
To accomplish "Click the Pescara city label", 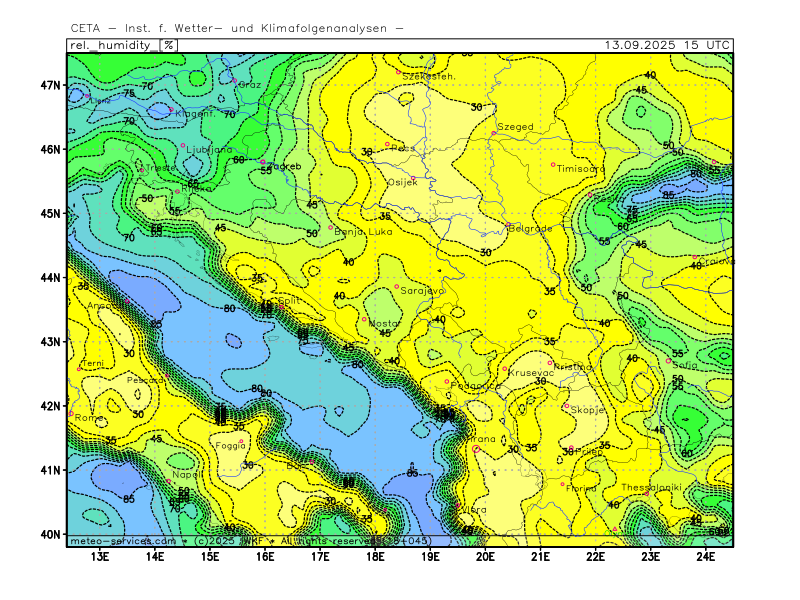I will tap(145, 380).
